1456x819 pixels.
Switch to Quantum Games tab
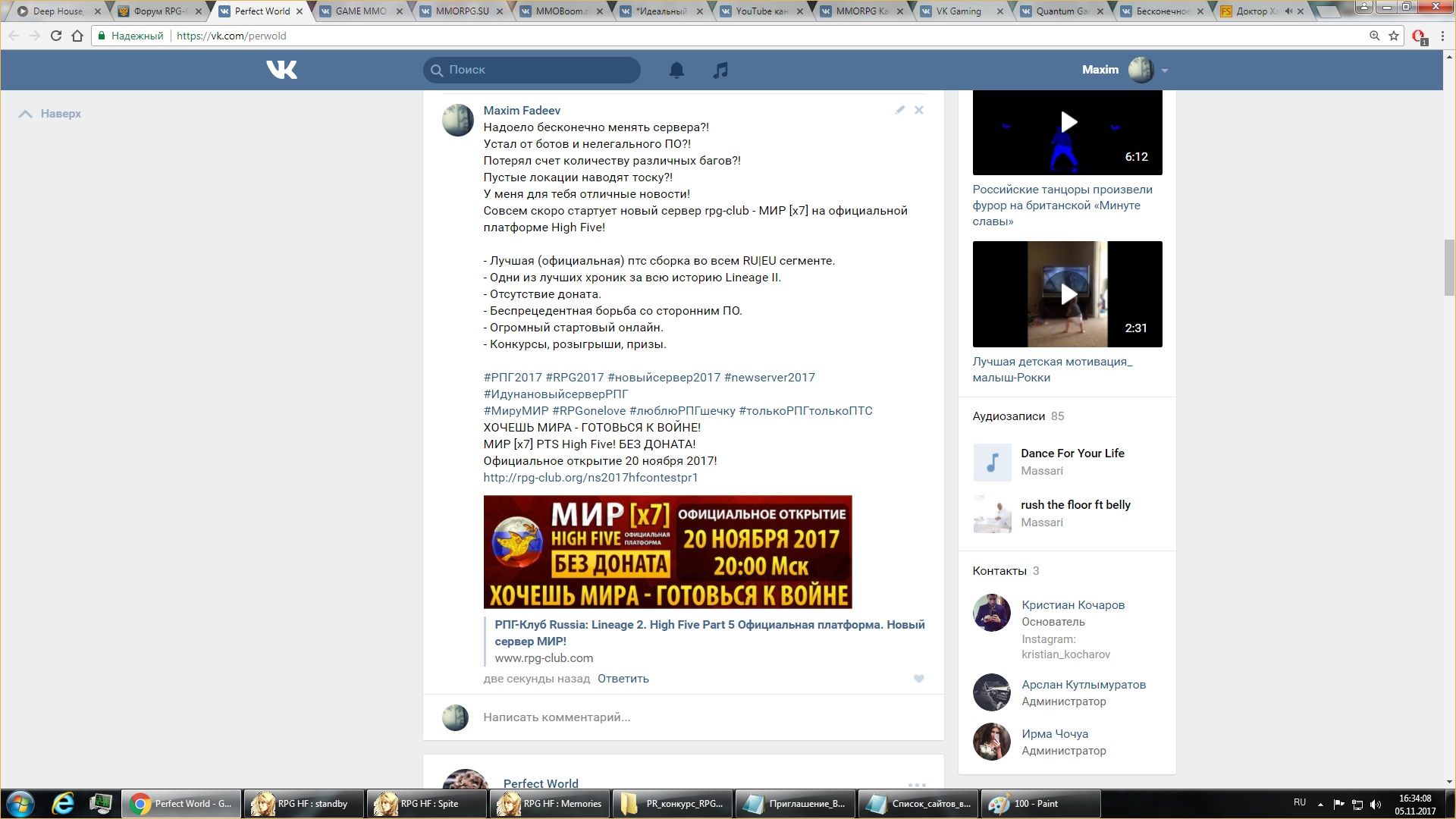[x=1062, y=11]
